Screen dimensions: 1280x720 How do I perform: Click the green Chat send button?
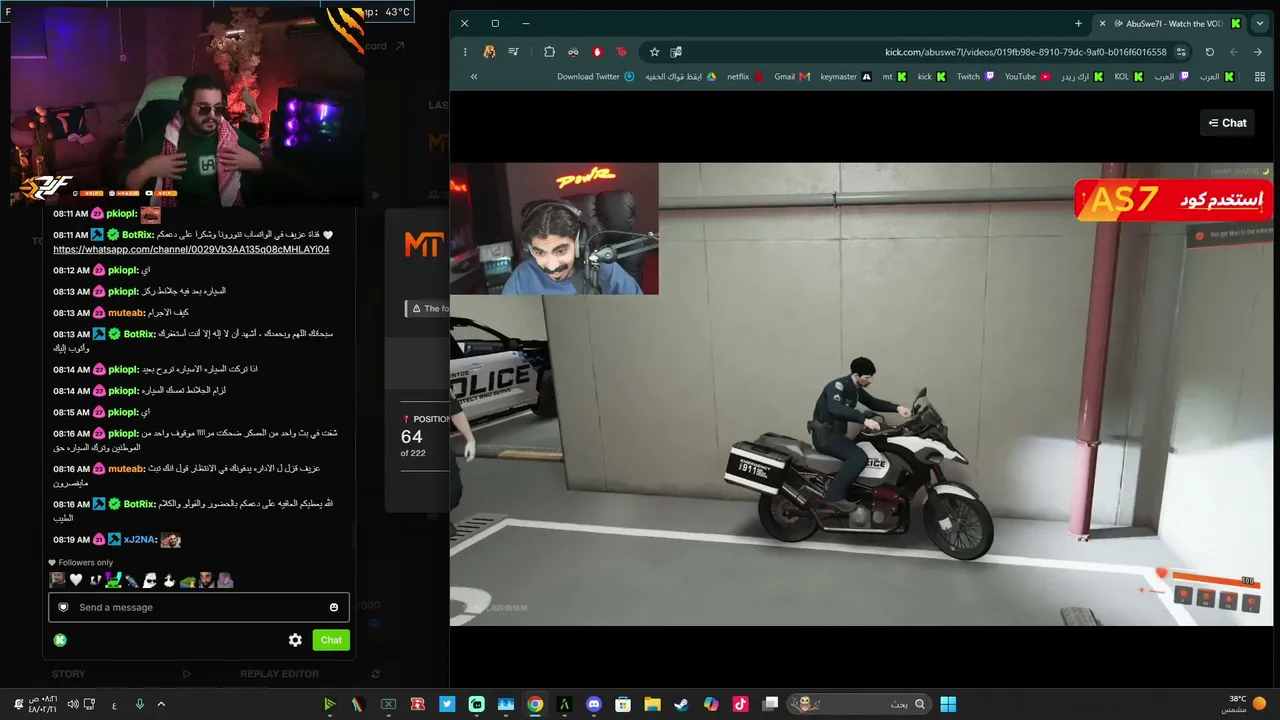(331, 640)
